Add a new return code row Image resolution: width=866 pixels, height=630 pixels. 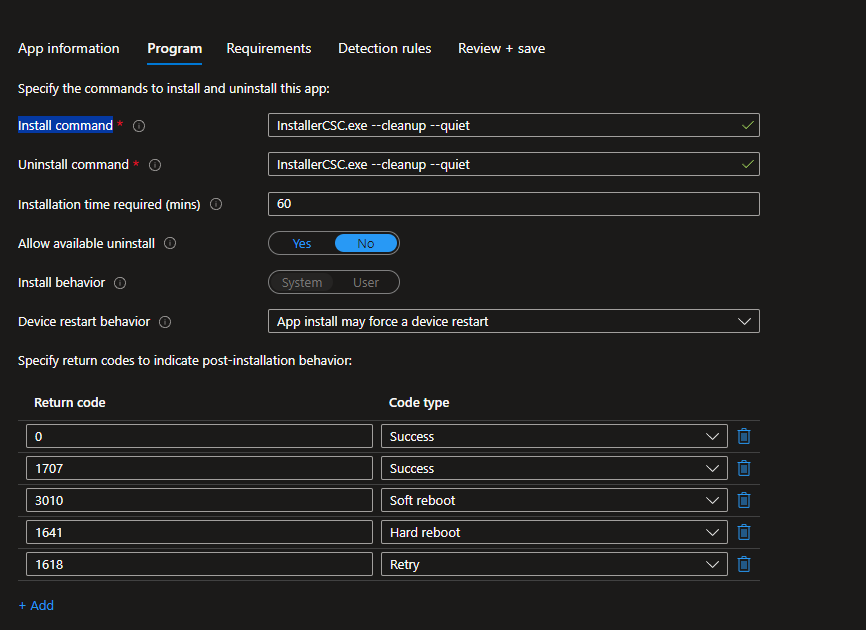point(36,605)
